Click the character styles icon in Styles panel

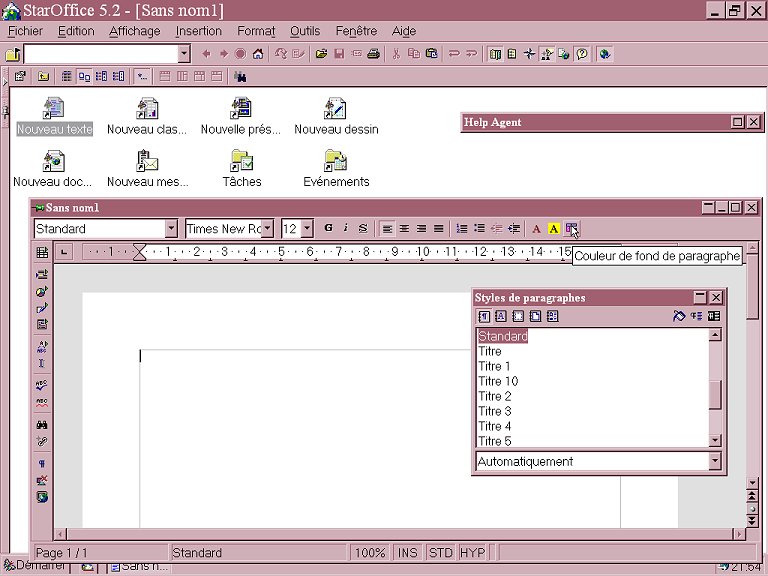(501, 316)
